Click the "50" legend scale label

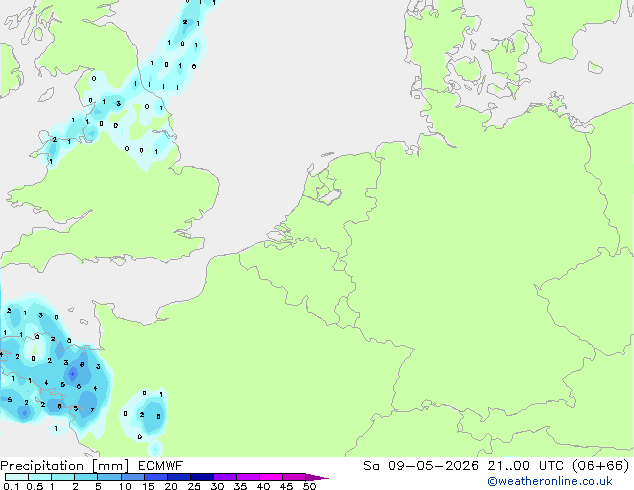(x=309, y=486)
